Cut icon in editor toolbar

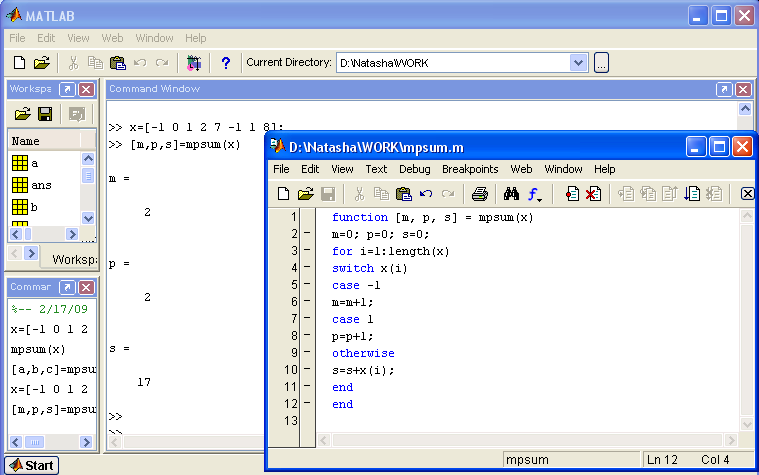point(359,194)
